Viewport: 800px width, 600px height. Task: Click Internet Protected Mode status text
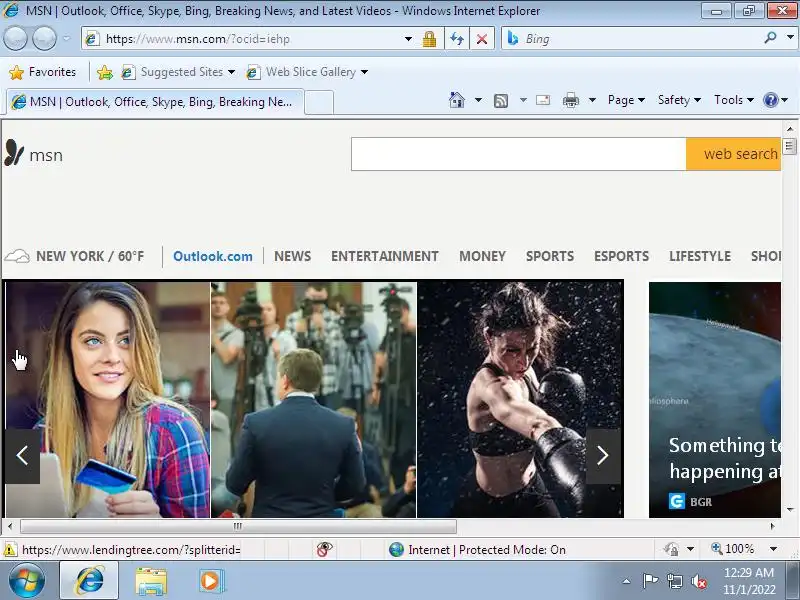click(487, 549)
